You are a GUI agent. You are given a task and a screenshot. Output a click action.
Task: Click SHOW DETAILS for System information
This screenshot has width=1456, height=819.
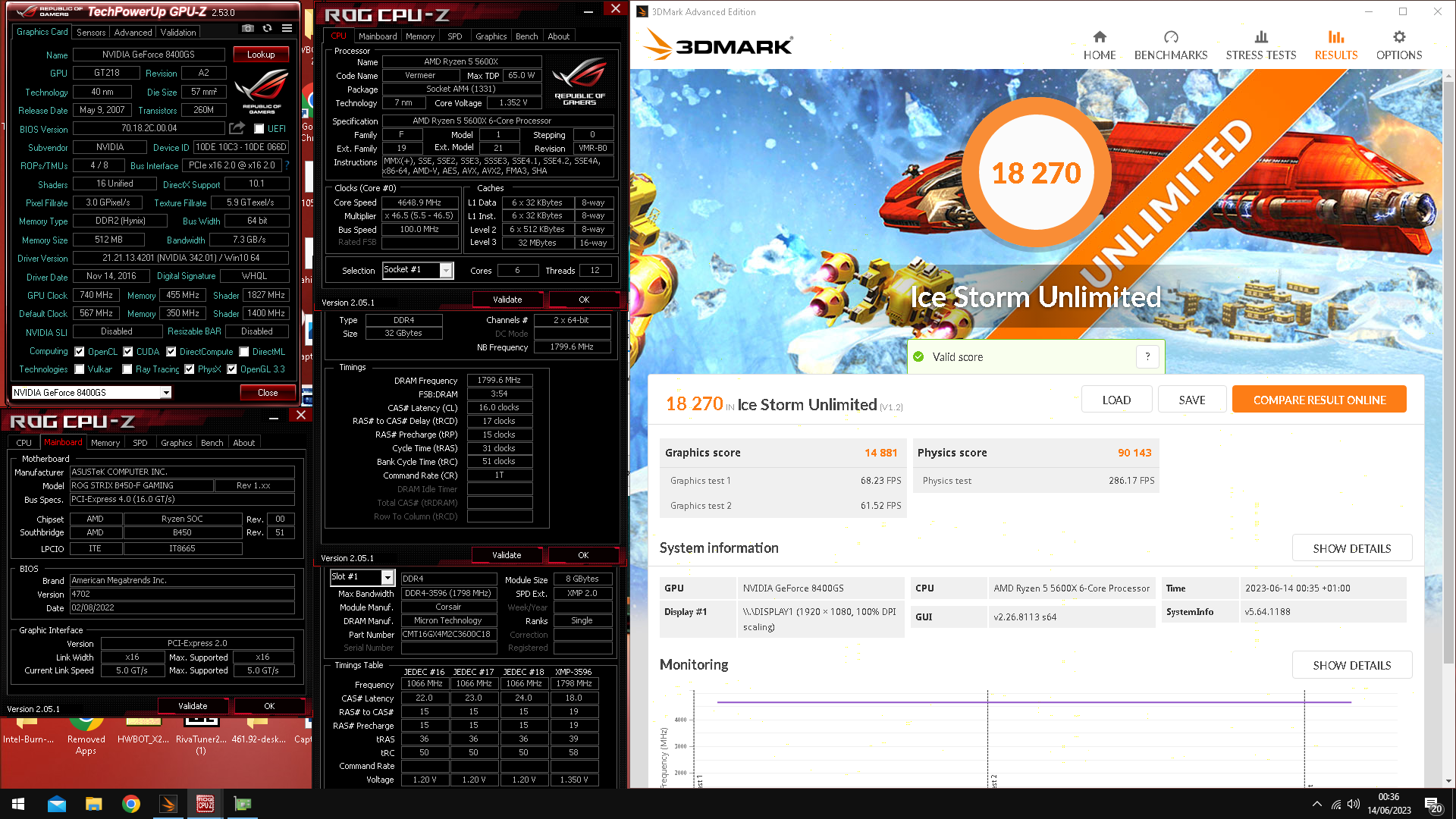click(x=1351, y=548)
